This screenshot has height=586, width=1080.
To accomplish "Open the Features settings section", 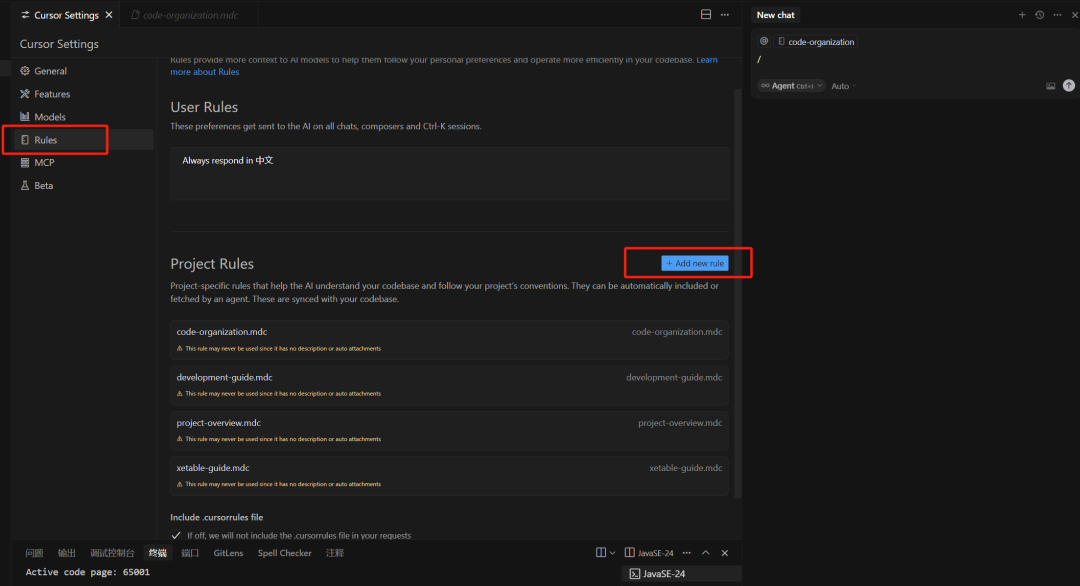I will click(x=52, y=94).
